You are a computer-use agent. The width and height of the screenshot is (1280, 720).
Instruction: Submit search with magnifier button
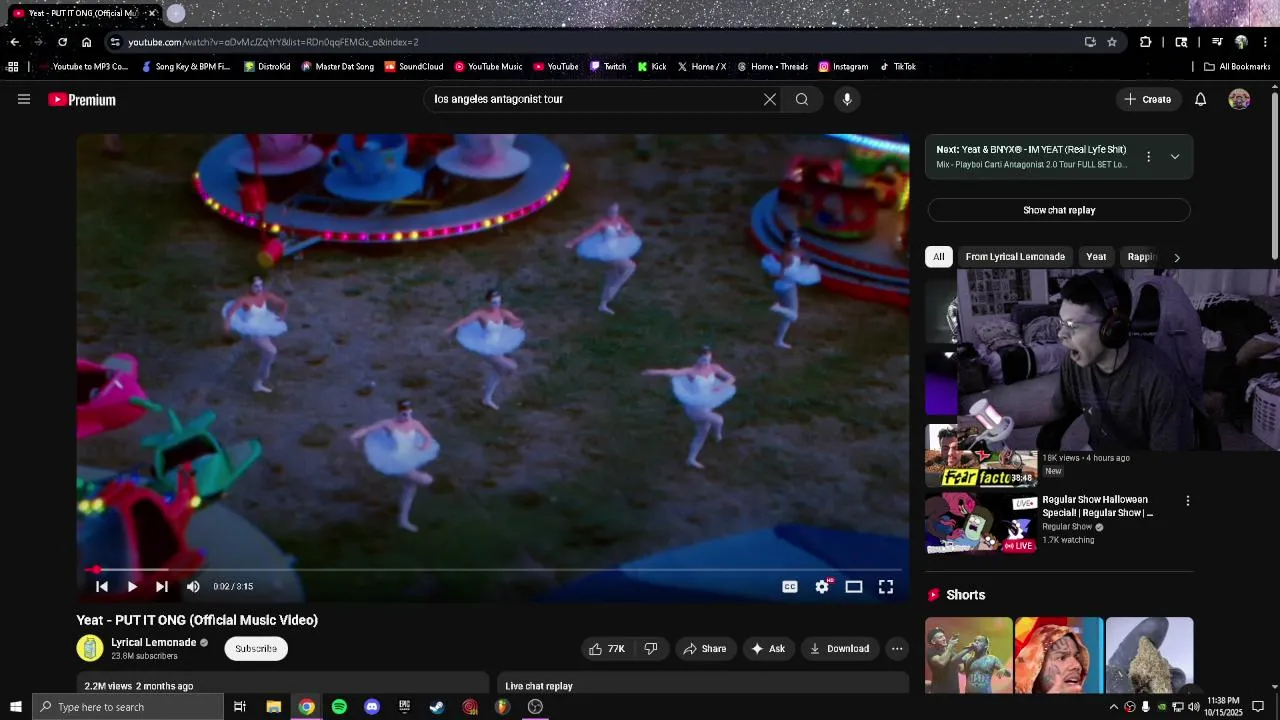pos(802,99)
